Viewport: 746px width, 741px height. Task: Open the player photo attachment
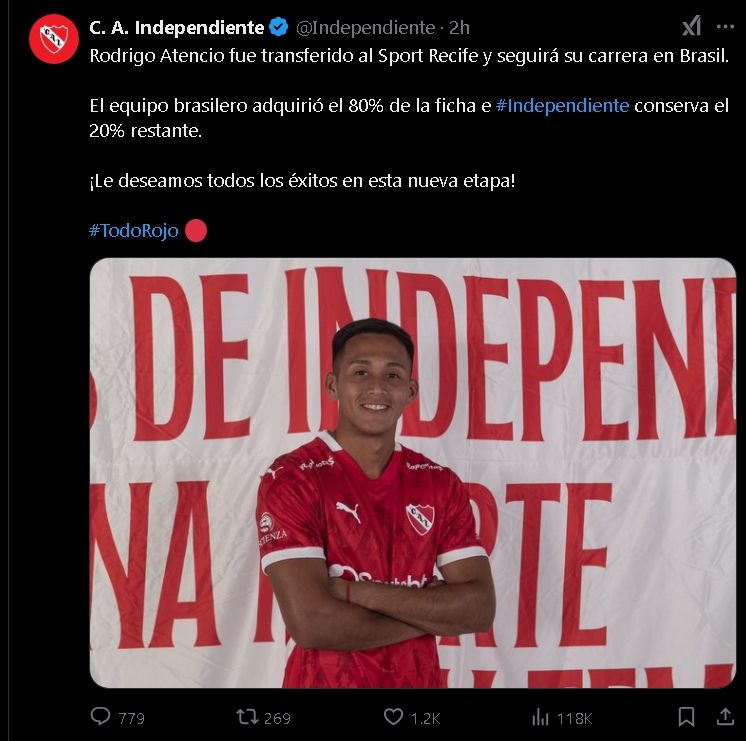tap(412, 473)
